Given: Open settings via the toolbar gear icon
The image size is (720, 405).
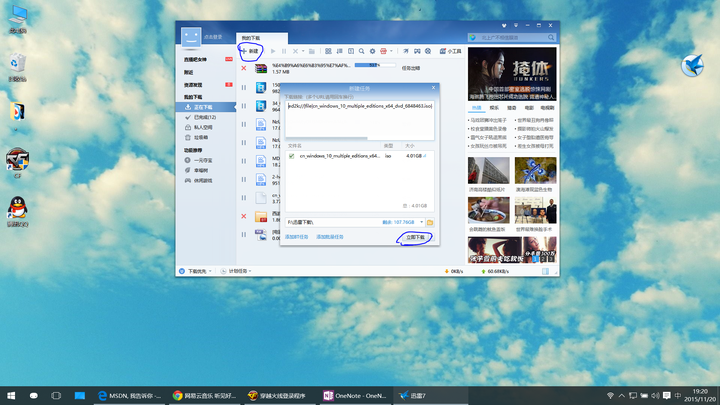Looking at the screenshot, I should (372, 51).
